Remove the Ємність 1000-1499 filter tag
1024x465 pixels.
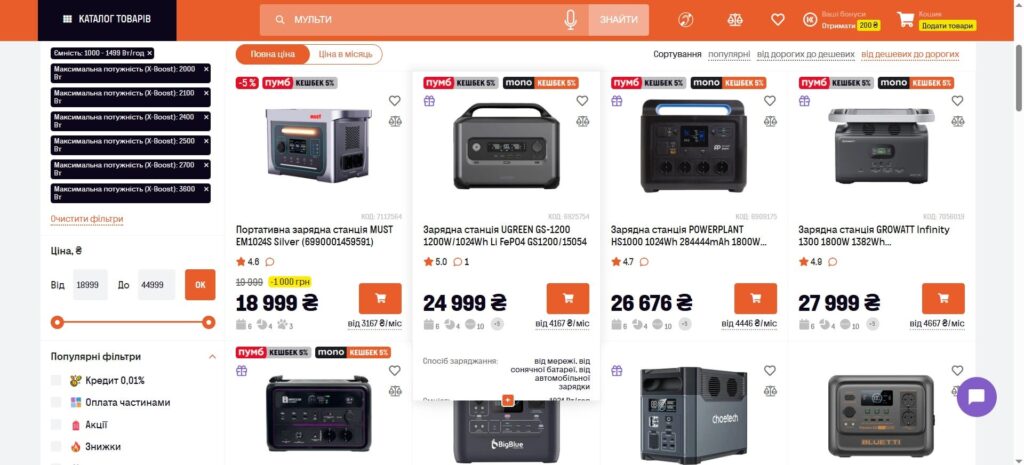(150, 53)
